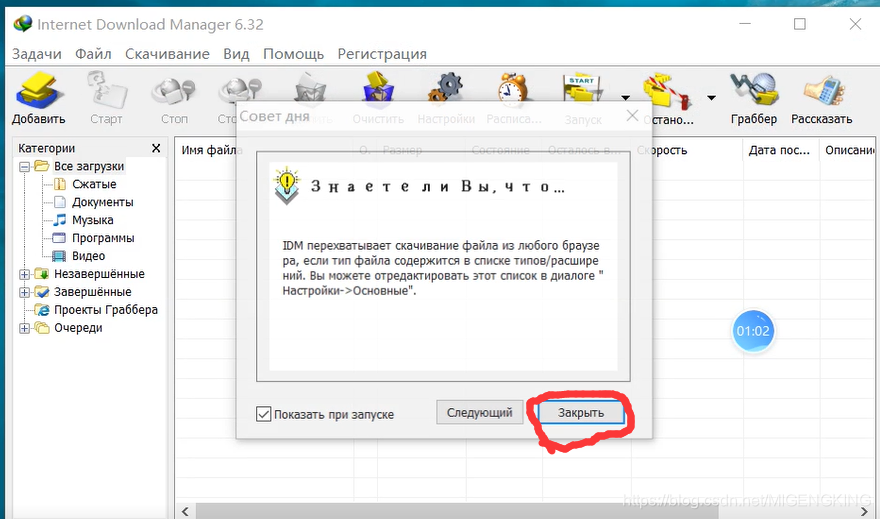
Task: Click the Рассказать toolbar icon
Action: [x=823, y=91]
